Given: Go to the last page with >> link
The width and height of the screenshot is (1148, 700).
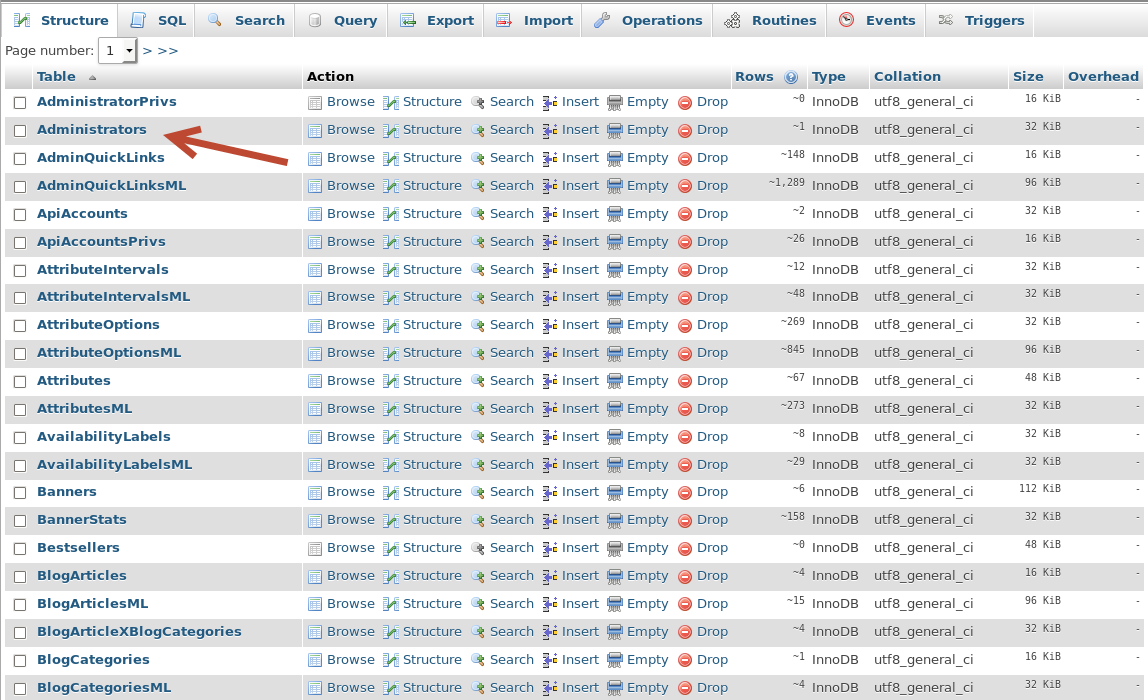Looking at the screenshot, I should tap(168, 50).
